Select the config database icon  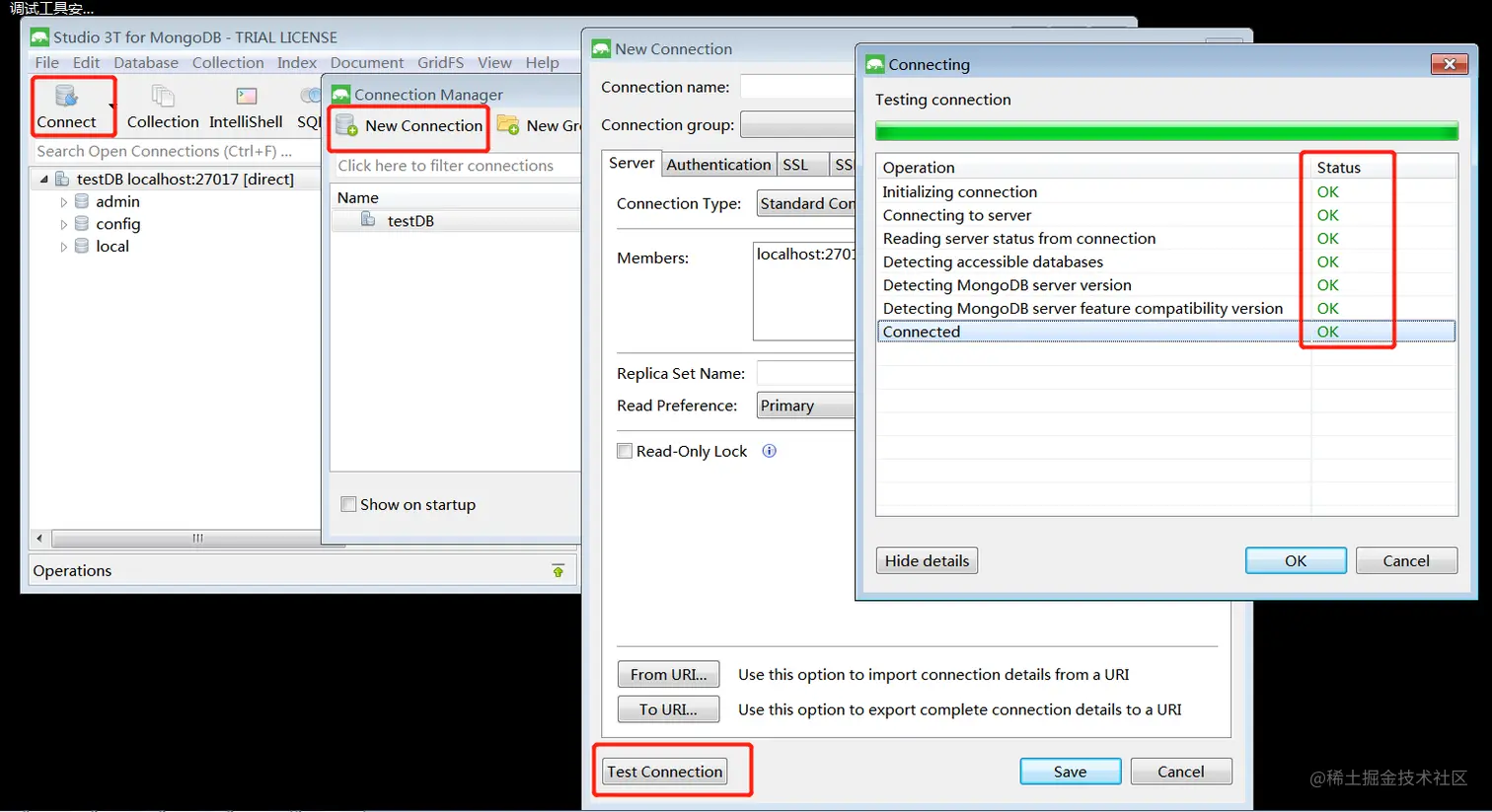tap(82, 224)
